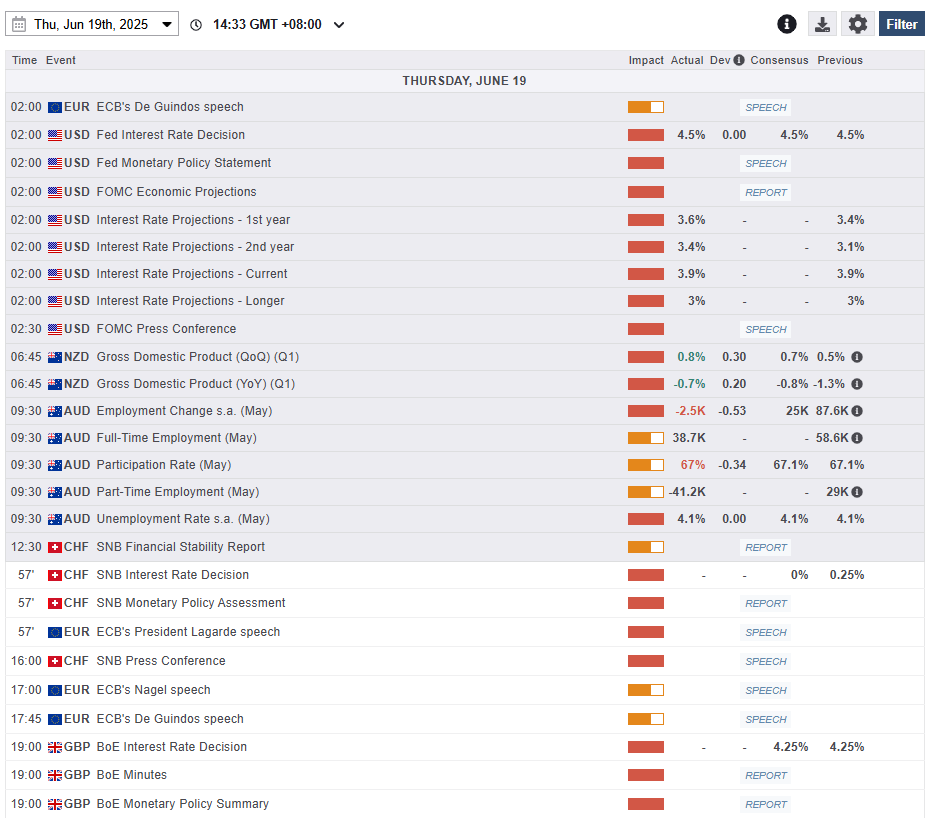Click EU flag on Lagarde speech row
The image size is (930, 818).
(x=55, y=632)
